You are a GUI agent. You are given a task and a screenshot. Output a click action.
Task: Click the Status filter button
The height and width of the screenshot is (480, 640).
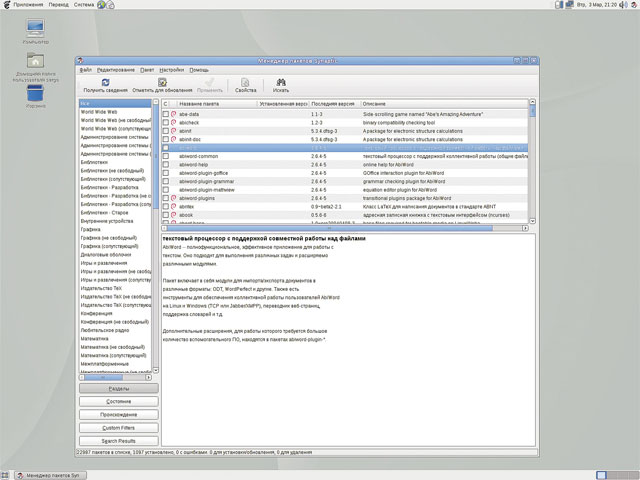118,402
